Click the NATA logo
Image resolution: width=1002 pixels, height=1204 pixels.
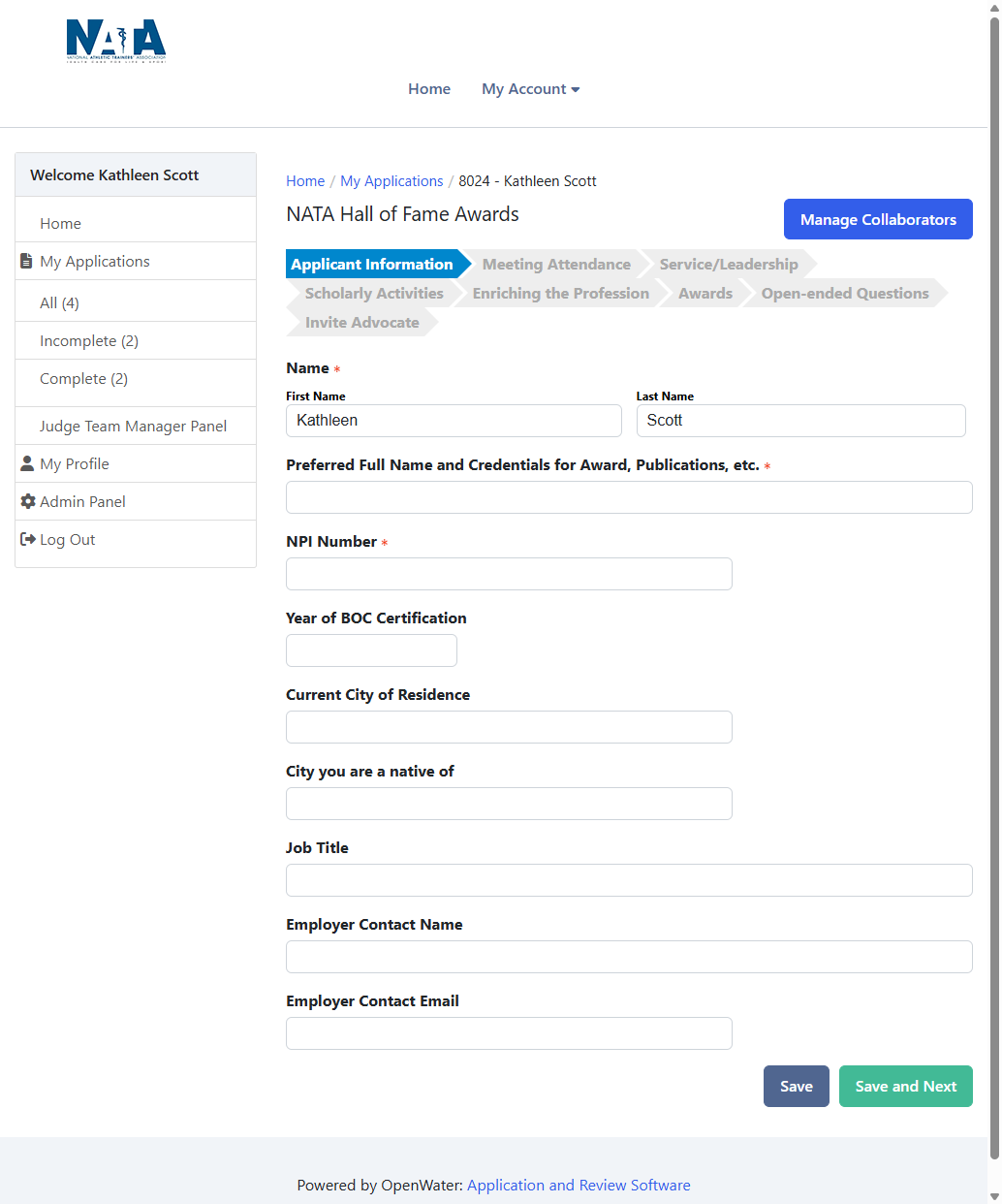[x=116, y=41]
